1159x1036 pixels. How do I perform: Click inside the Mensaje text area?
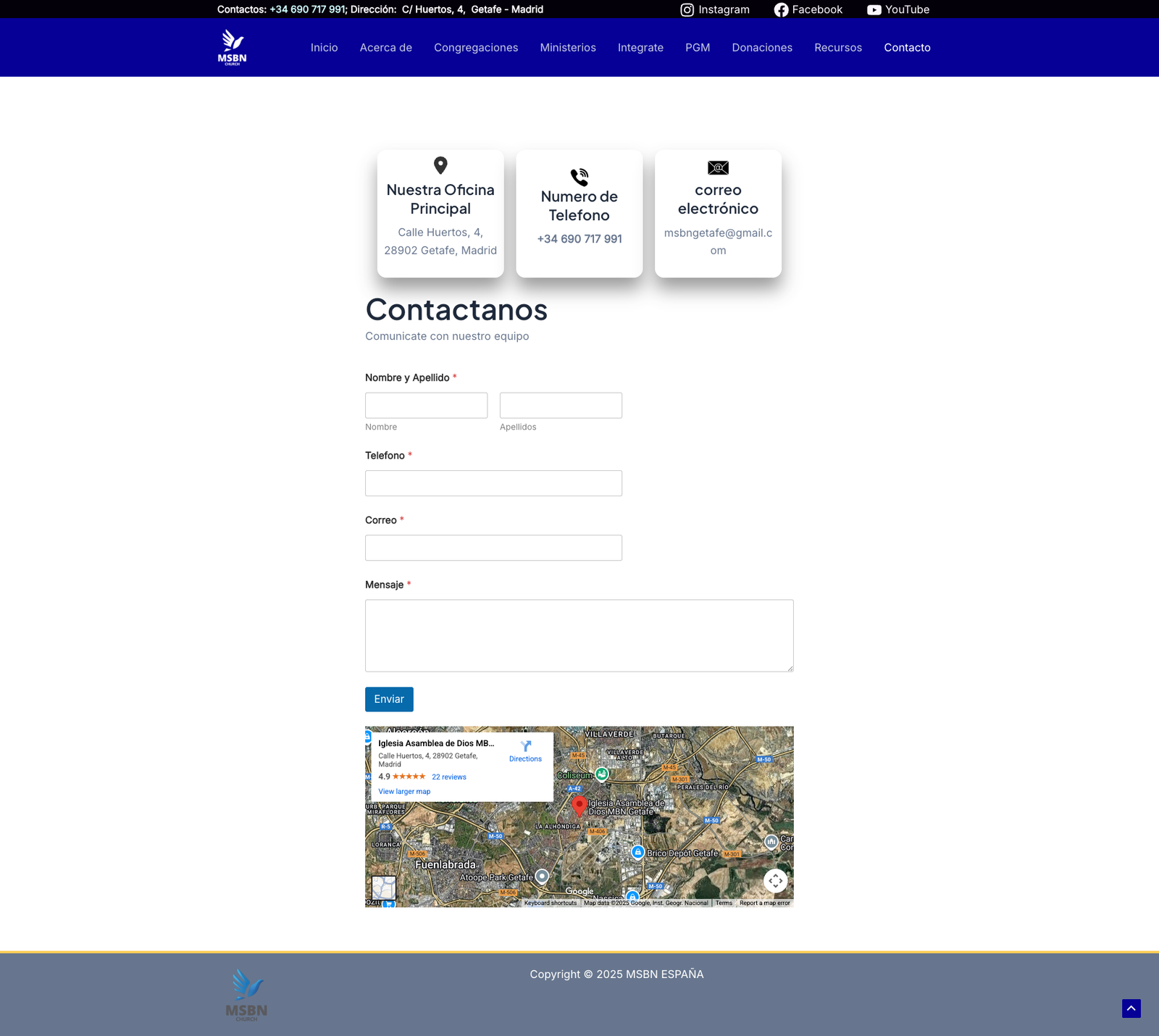point(579,635)
